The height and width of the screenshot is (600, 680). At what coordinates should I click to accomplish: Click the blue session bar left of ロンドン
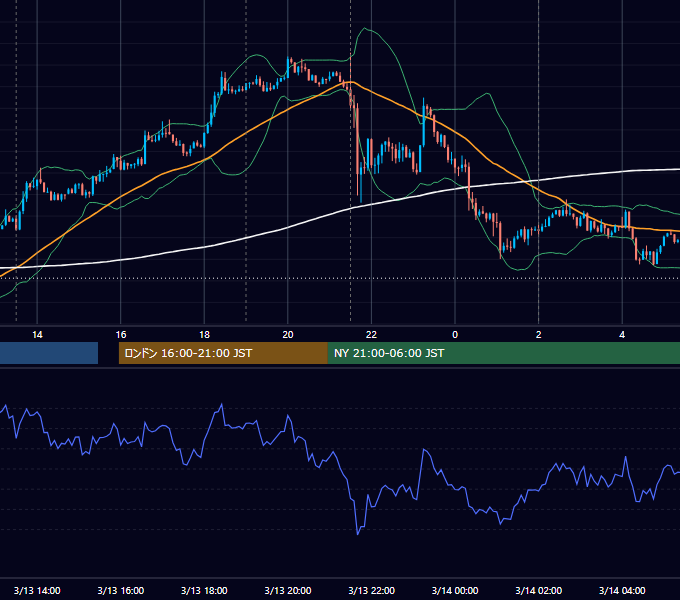[49, 353]
